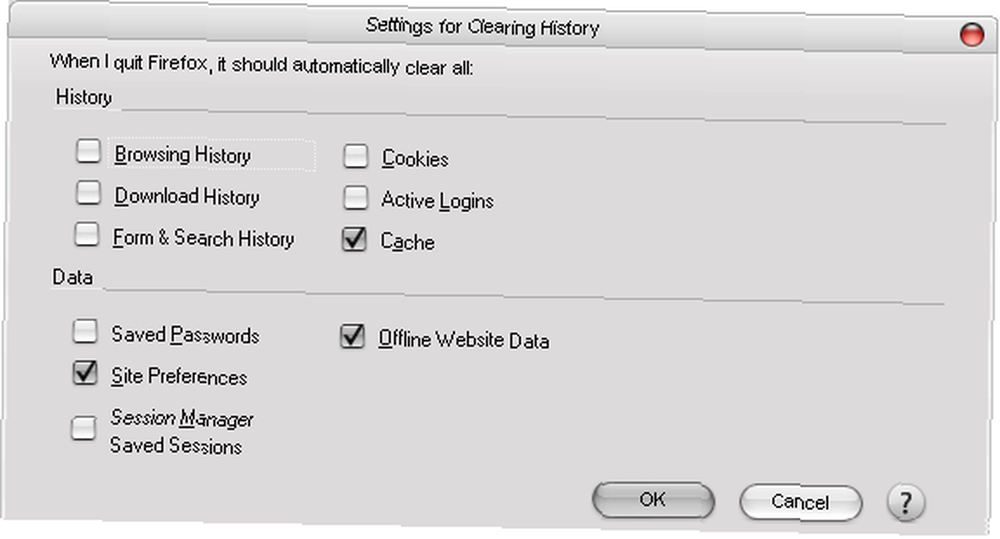Click the Offline Website Data label text
This screenshot has width=1000, height=539.
464,339
